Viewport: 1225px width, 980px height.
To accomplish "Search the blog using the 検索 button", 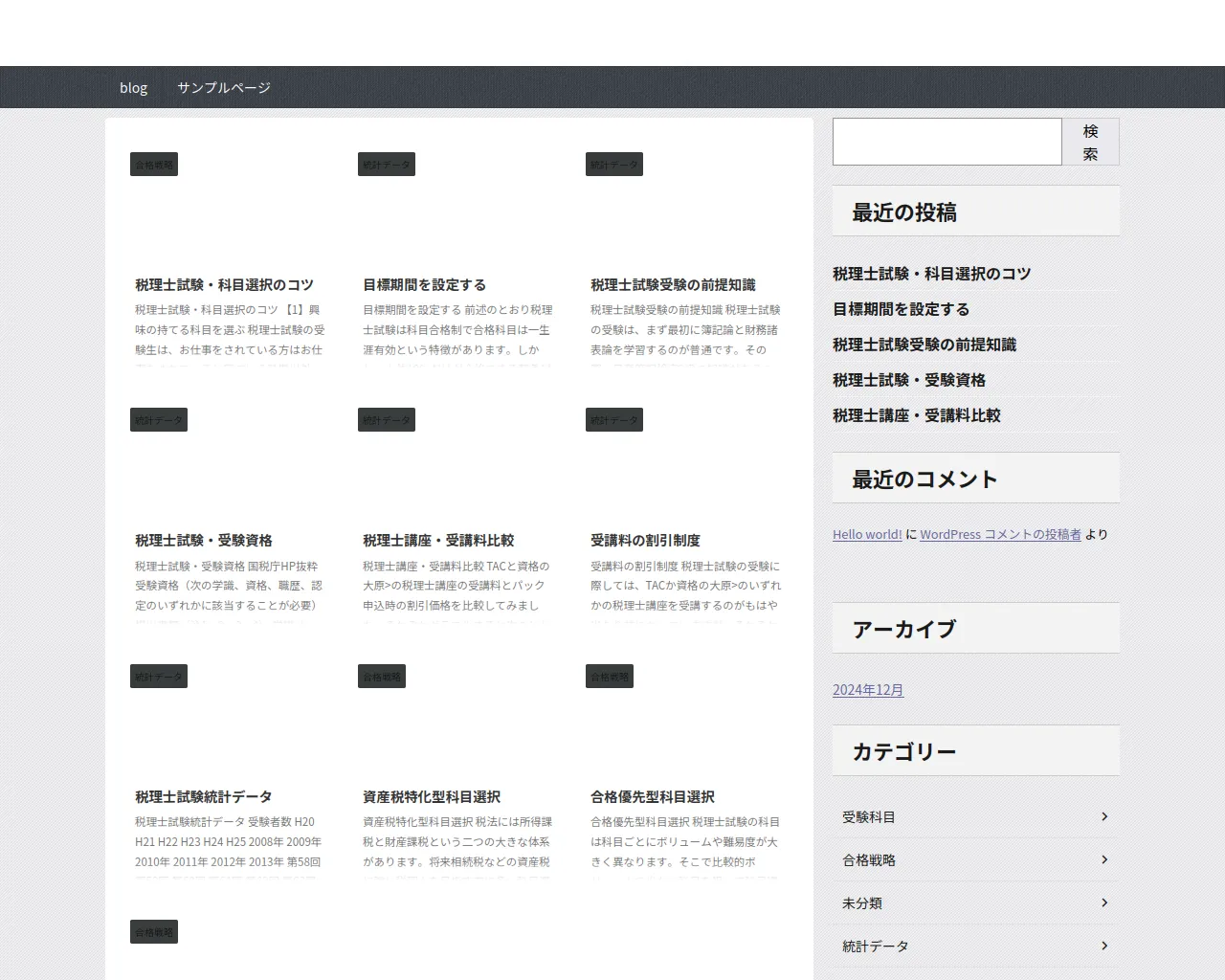I will 1091,141.
